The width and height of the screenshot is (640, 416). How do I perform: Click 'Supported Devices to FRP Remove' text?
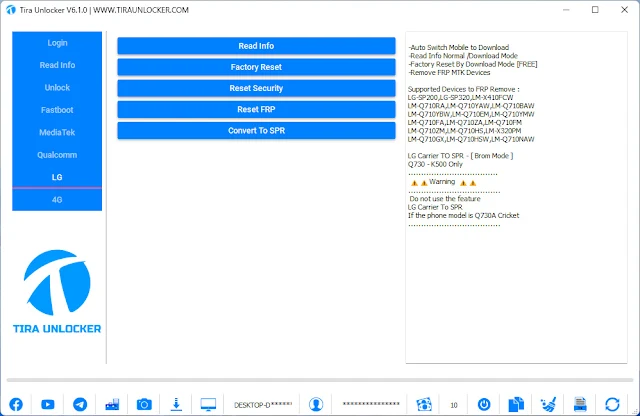(464, 89)
